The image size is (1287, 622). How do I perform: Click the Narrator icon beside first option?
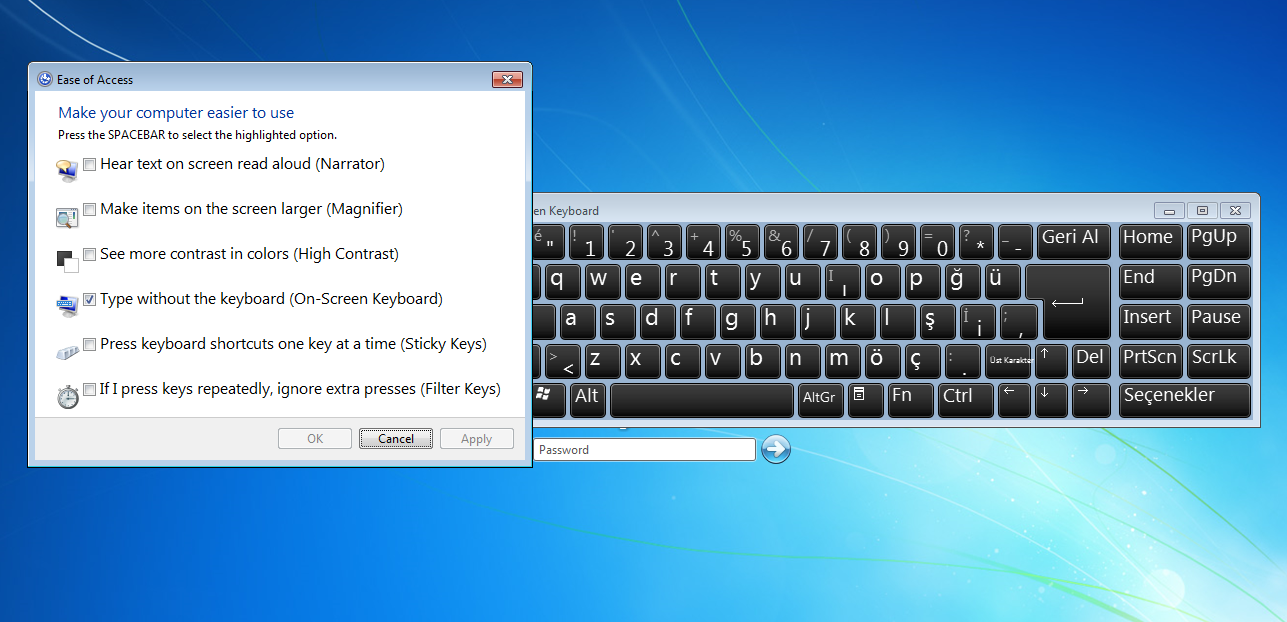pyautogui.click(x=67, y=171)
